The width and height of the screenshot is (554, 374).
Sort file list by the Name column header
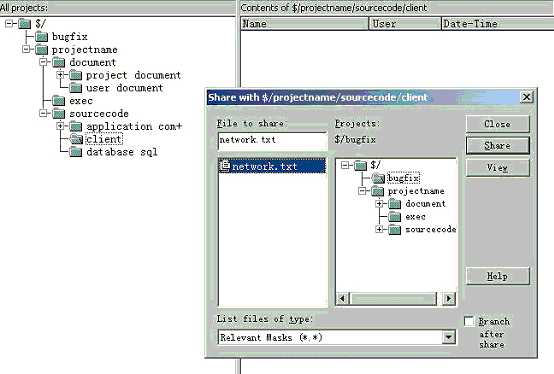[305, 24]
